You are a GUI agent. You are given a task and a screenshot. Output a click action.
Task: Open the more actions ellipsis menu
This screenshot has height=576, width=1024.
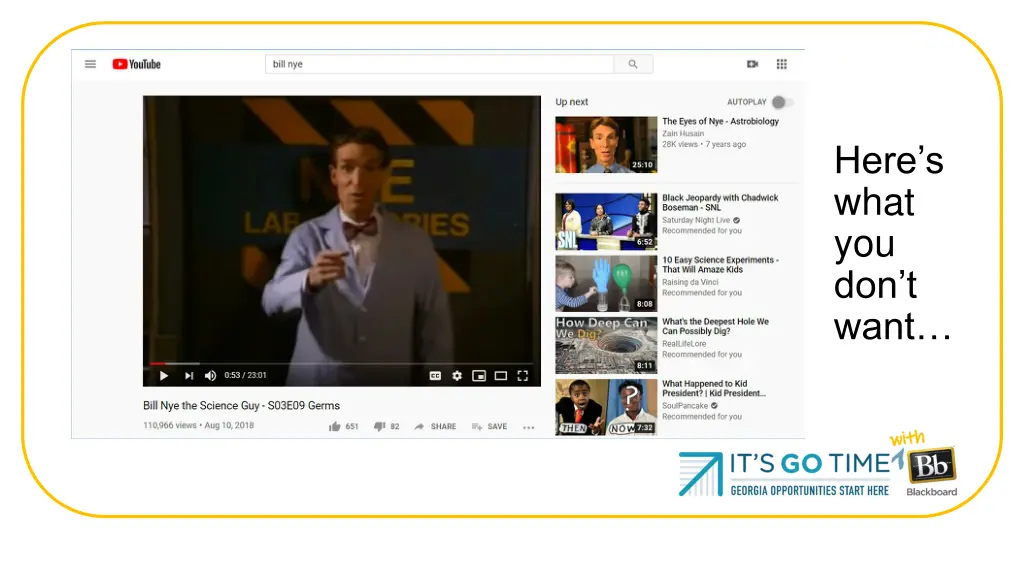click(x=528, y=427)
